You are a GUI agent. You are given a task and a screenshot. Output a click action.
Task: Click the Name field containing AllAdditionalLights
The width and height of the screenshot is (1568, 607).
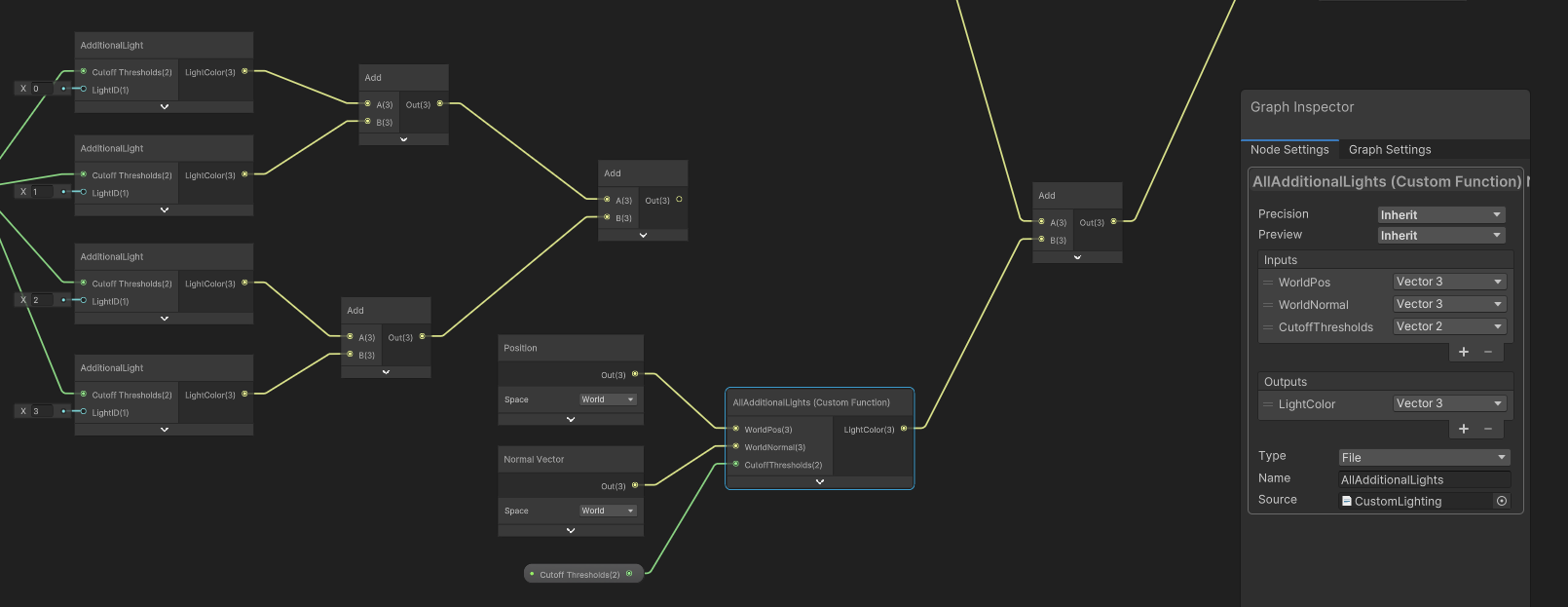coord(1425,479)
